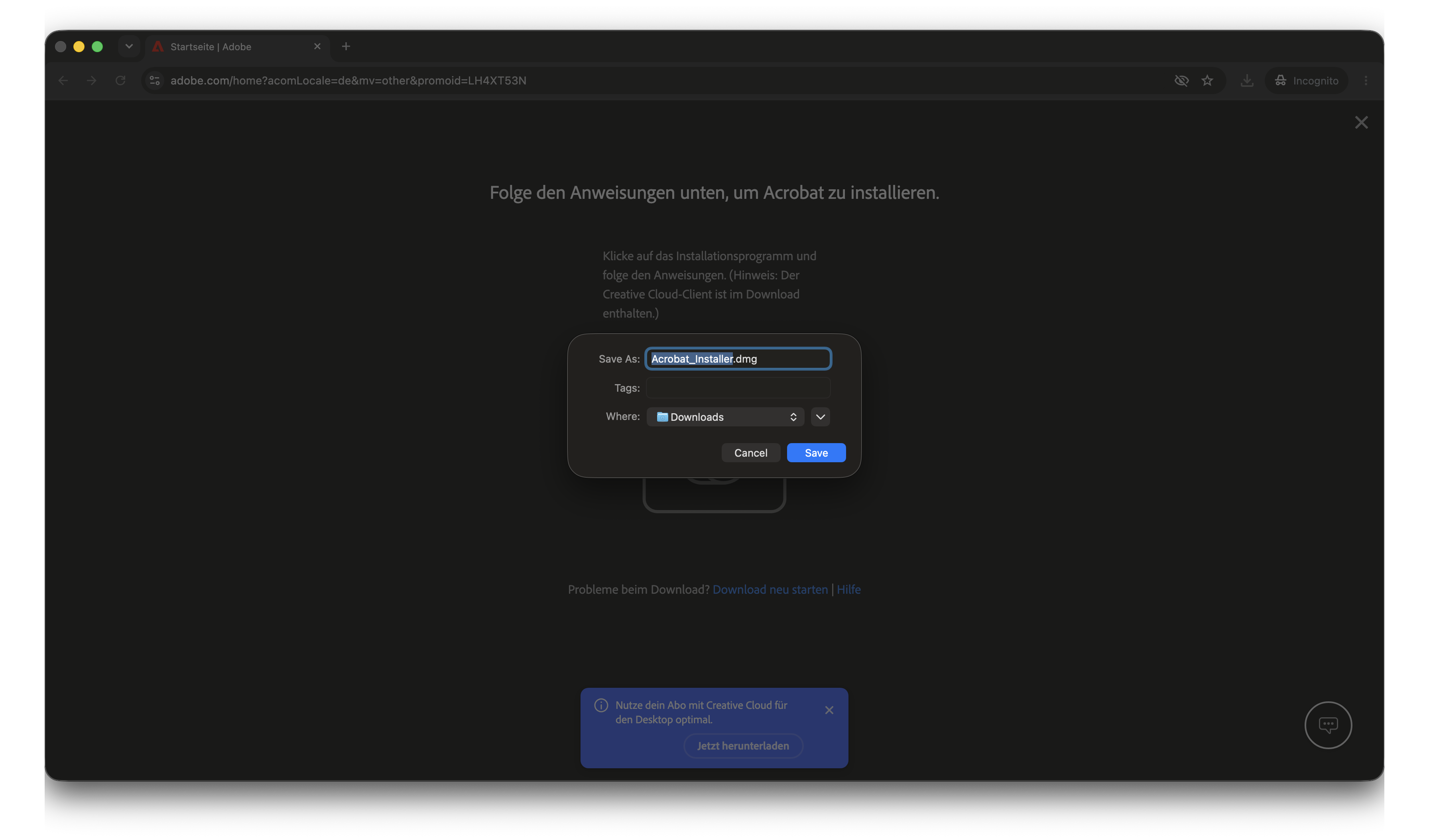Screen dimensions: 1429x840
Task: Click the 'Klicke auf das Installationsprogramm' paragraph
Action: point(709,285)
